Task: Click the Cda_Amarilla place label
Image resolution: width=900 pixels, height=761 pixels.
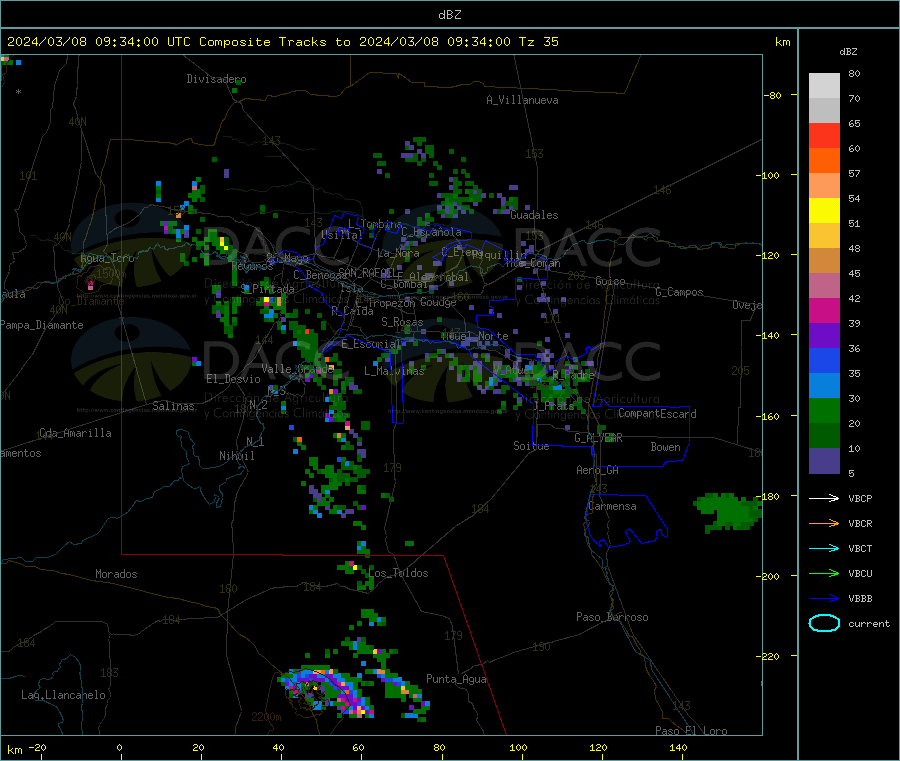Action: pos(75,433)
